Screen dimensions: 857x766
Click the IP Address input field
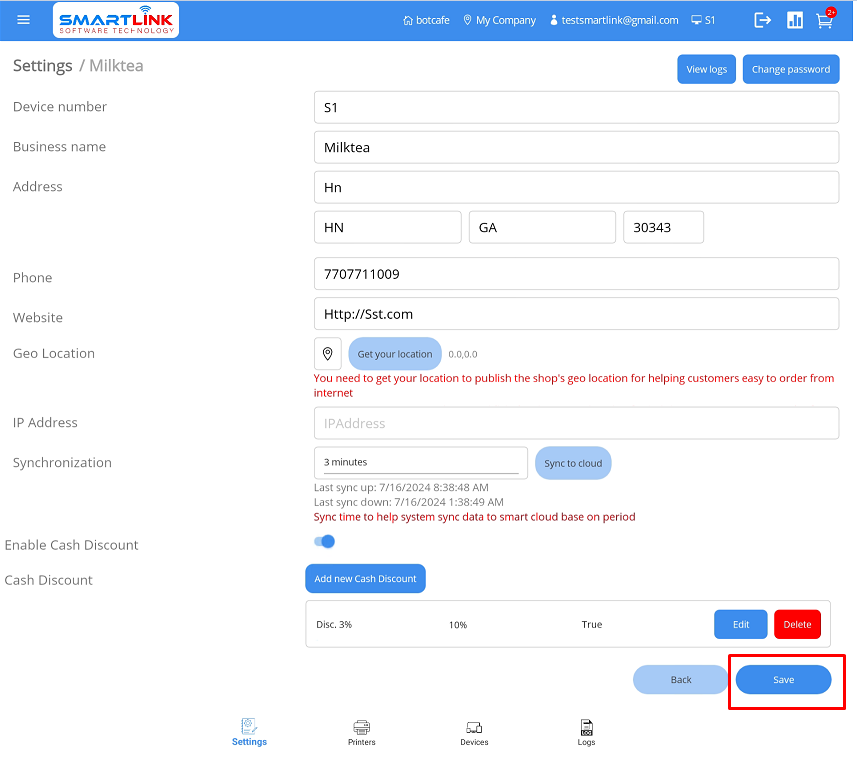click(576, 423)
